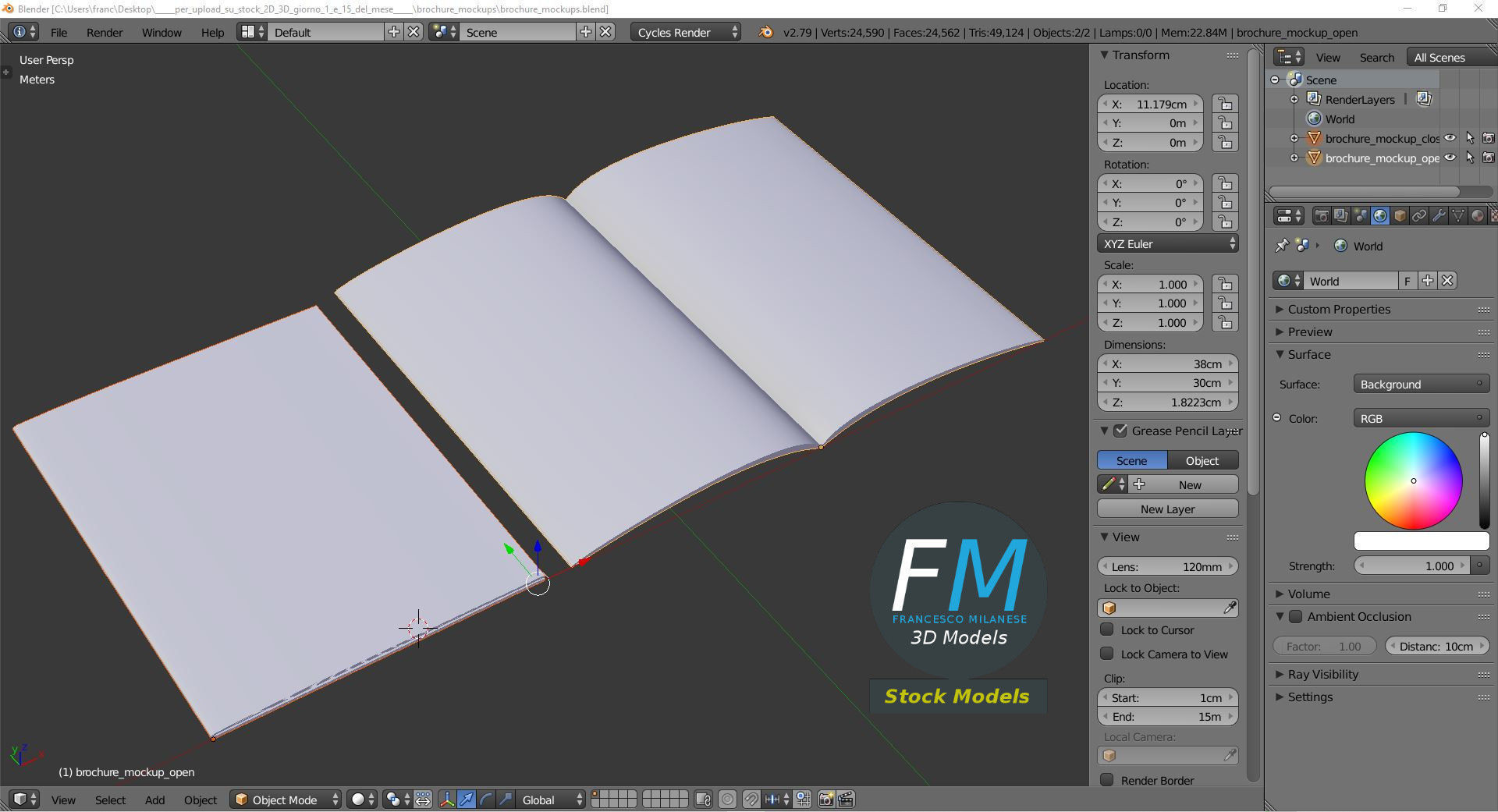Toggle the Grease Pencil Layers checkbox
1498x812 pixels.
click(x=1120, y=431)
